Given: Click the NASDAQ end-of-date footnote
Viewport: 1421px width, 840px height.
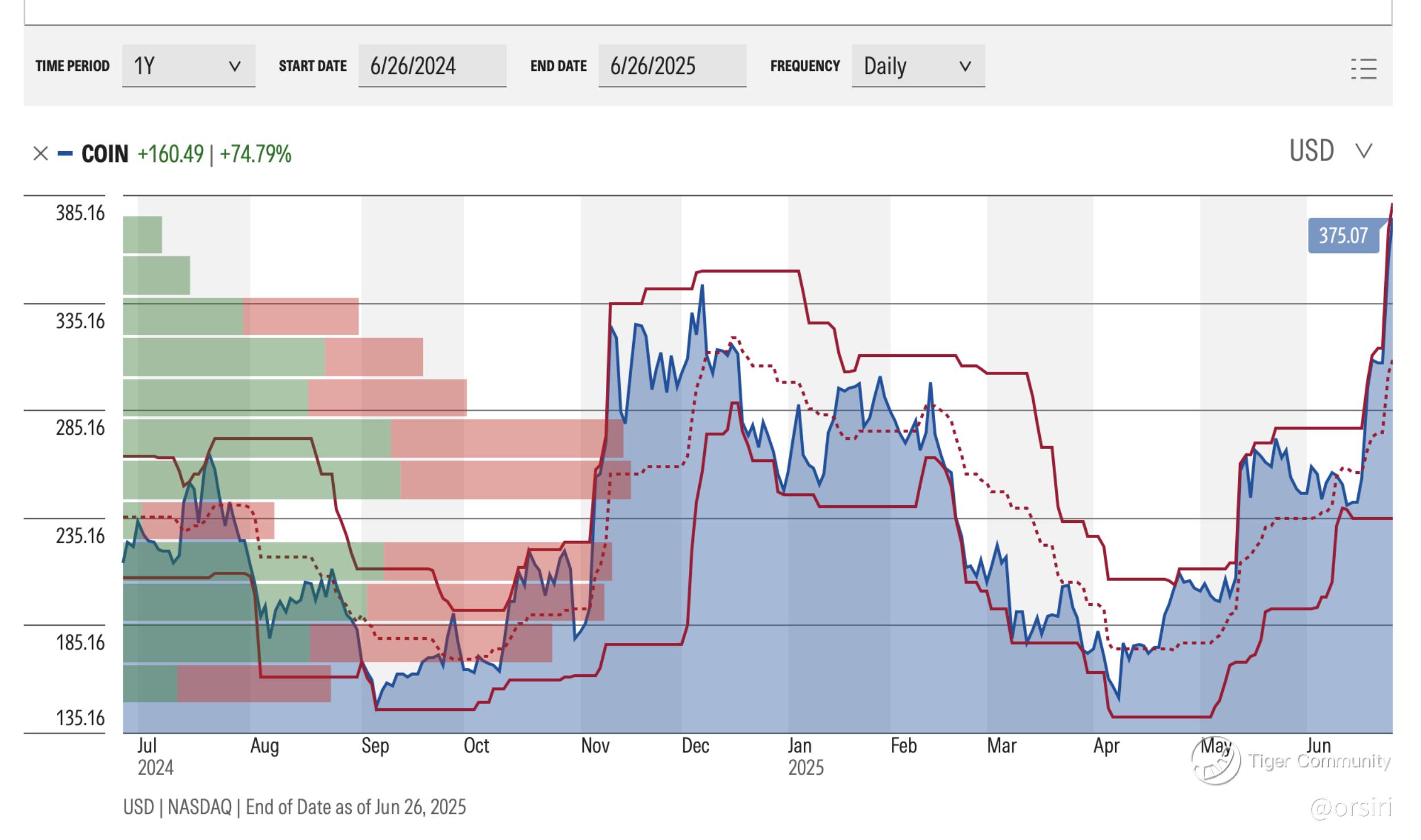Looking at the screenshot, I should [294, 807].
